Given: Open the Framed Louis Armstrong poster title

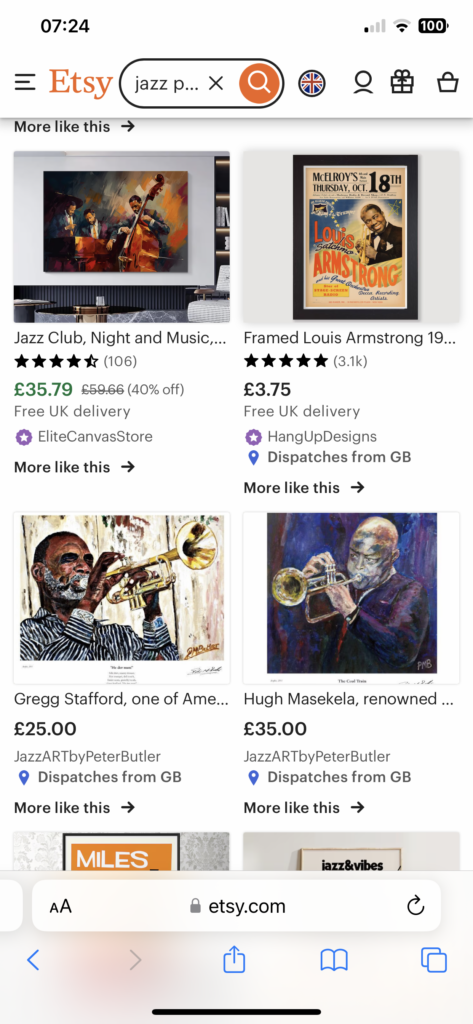Looking at the screenshot, I should [350, 338].
